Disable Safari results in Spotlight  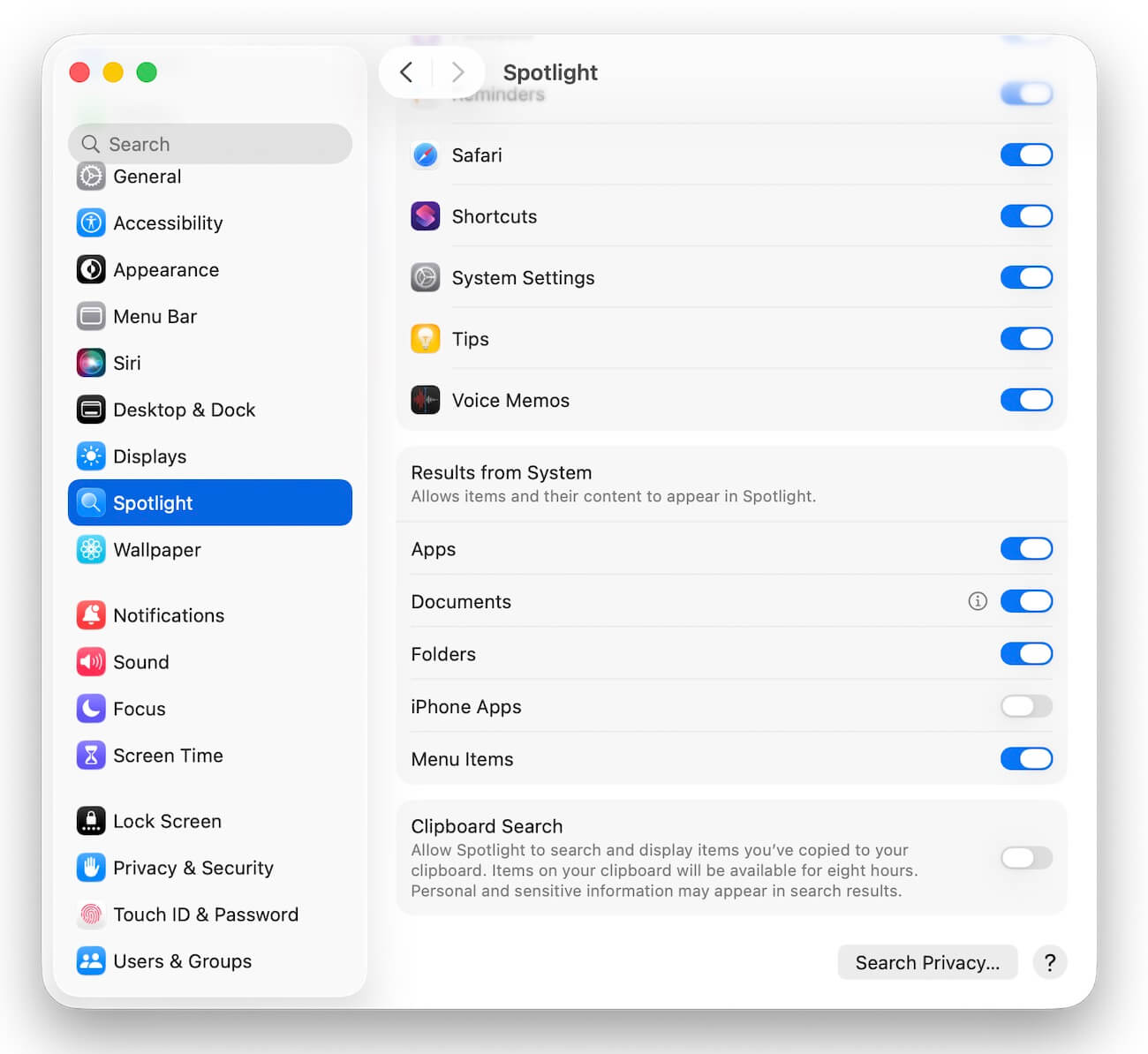click(1026, 155)
